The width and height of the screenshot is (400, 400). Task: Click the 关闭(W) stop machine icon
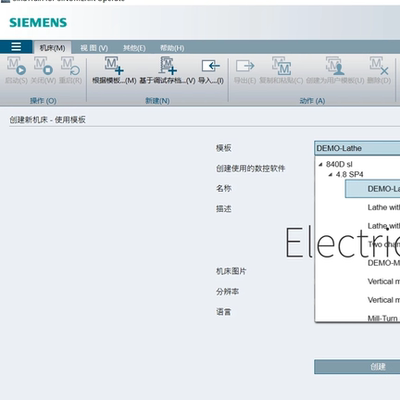click(x=43, y=66)
